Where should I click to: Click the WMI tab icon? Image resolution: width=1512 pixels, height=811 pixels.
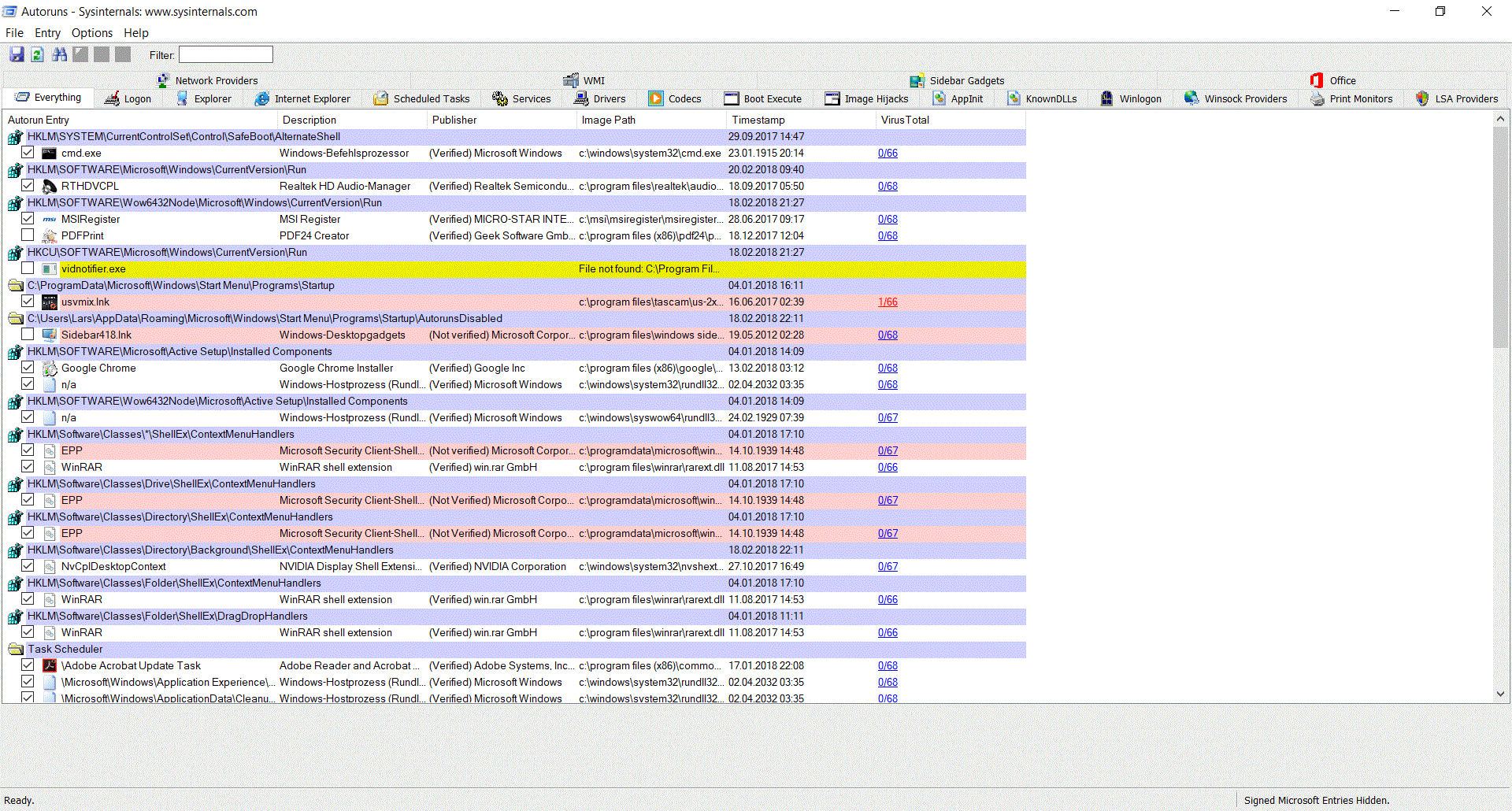click(x=571, y=80)
